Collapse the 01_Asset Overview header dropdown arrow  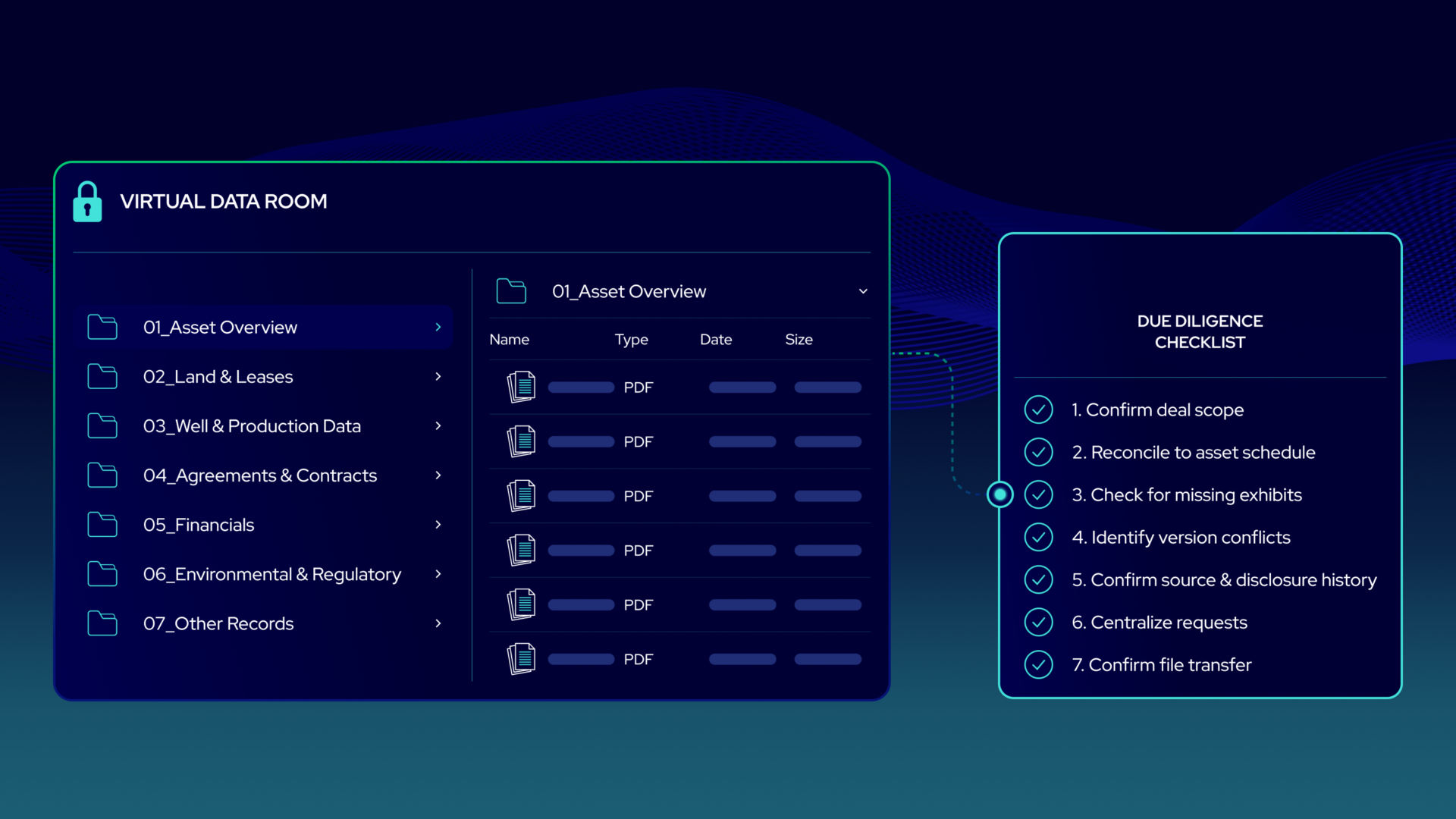[x=863, y=291]
